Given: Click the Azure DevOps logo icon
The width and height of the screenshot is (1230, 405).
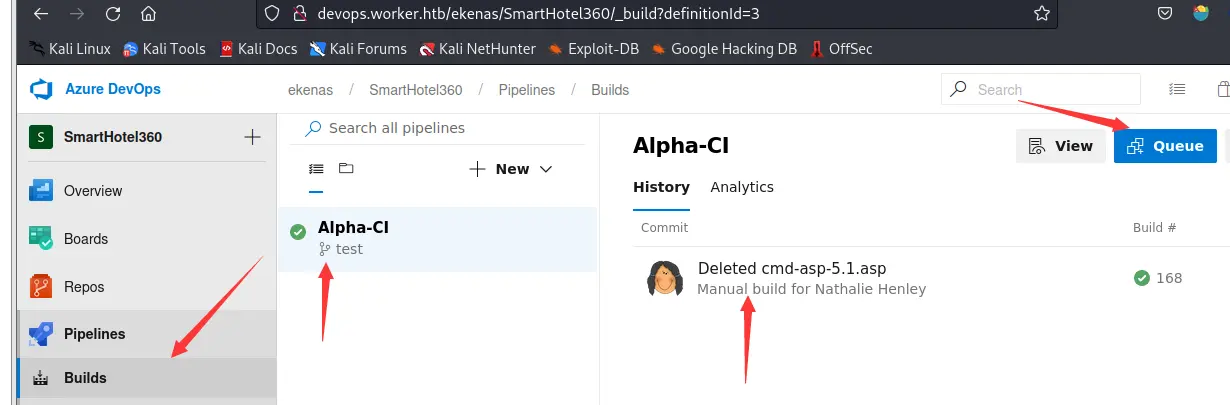Looking at the screenshot, I should pos(41,90).
